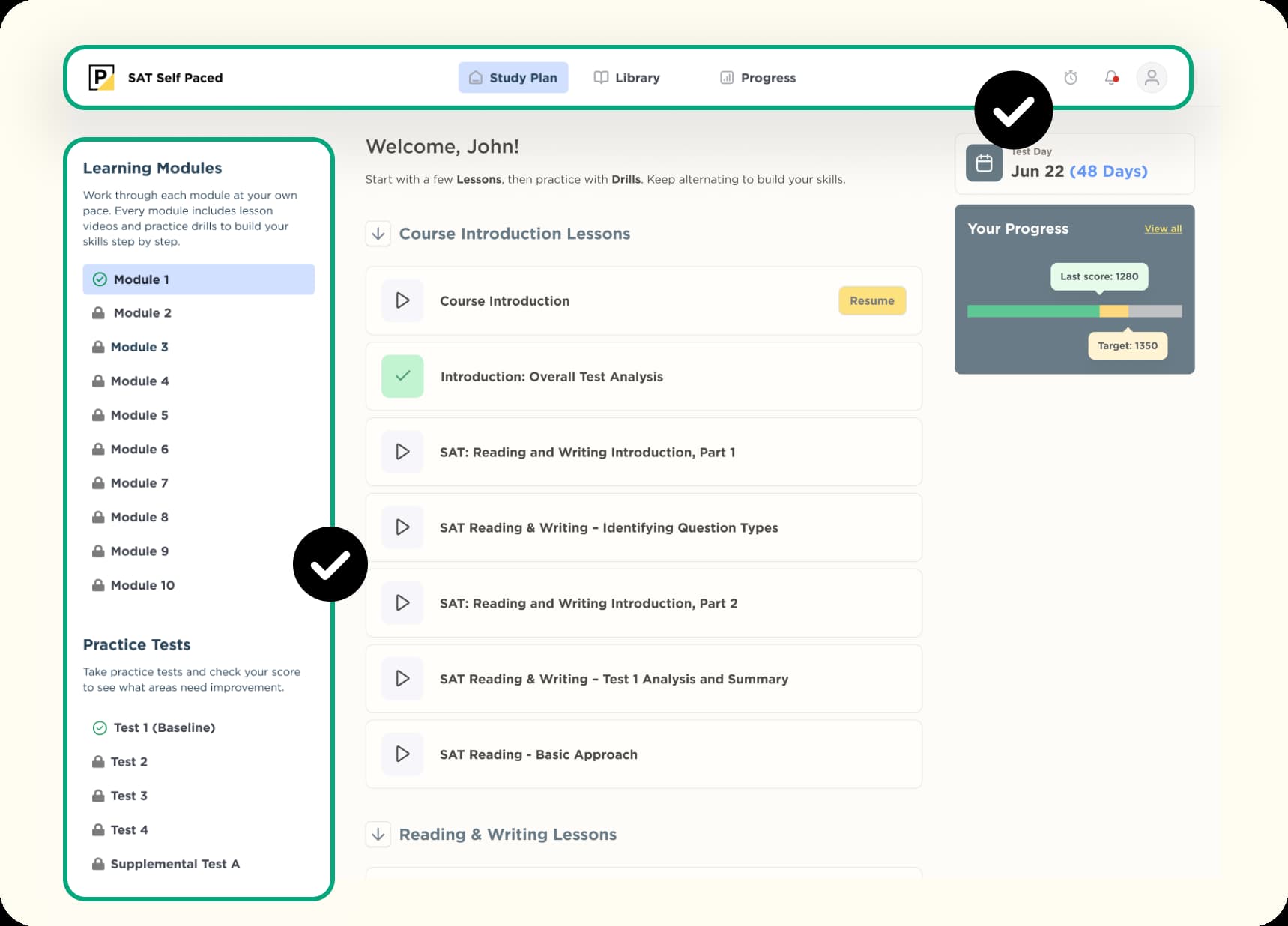Viewport: 1288px width, 926px height.
Task: Play Identifying Question Types lesson icon
Action: [402, 527]
